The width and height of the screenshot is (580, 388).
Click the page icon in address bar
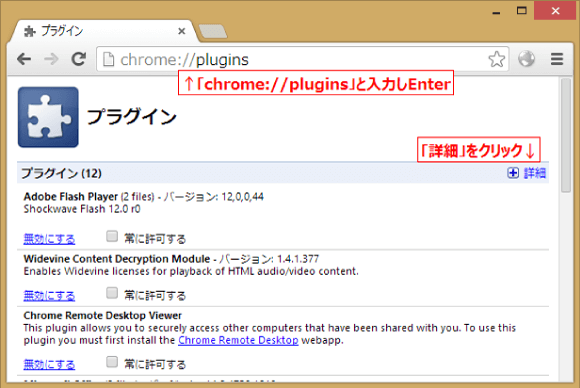click(x=108, y=59)
